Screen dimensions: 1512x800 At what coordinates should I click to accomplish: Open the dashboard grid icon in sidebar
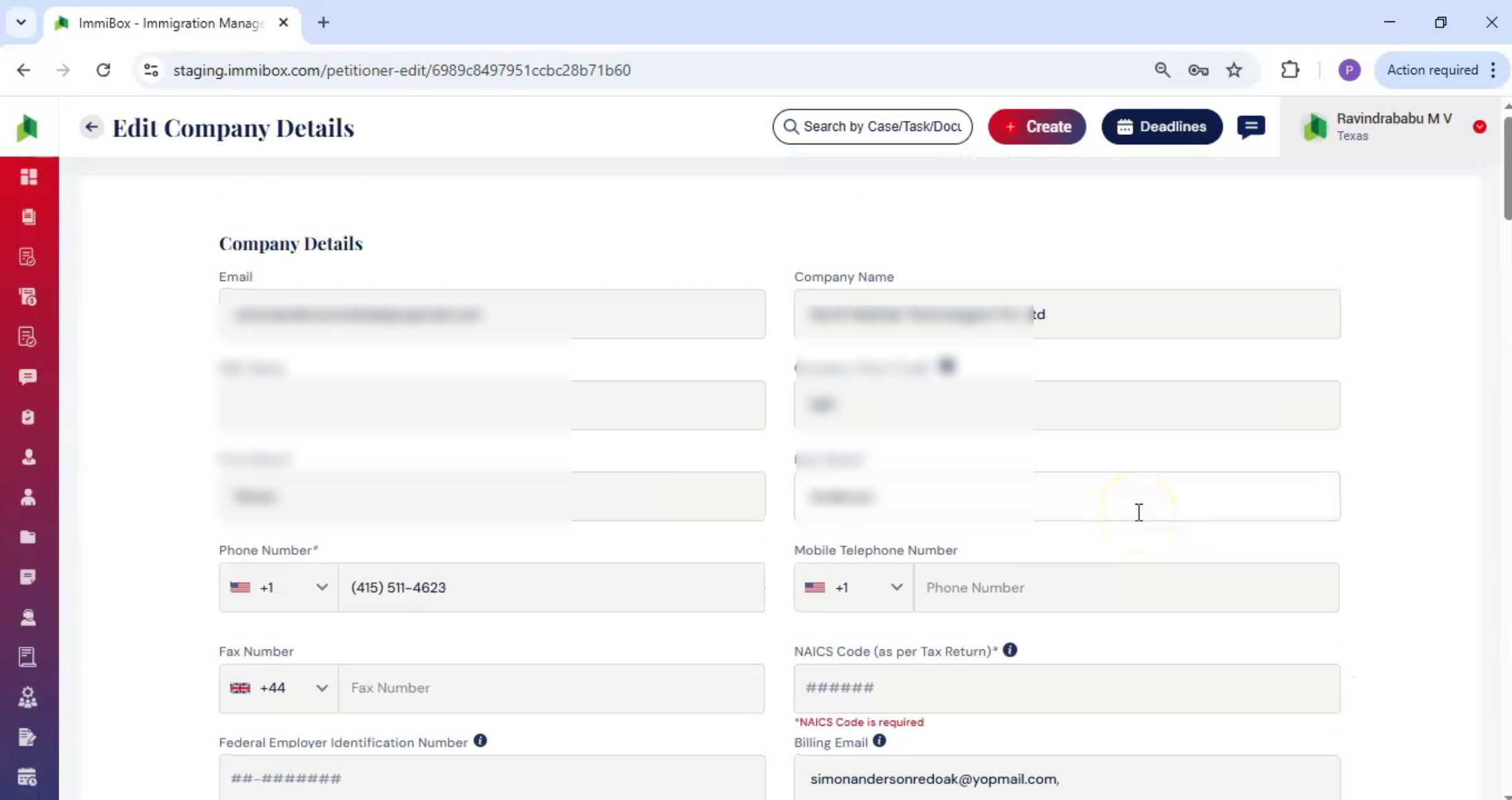28,177
